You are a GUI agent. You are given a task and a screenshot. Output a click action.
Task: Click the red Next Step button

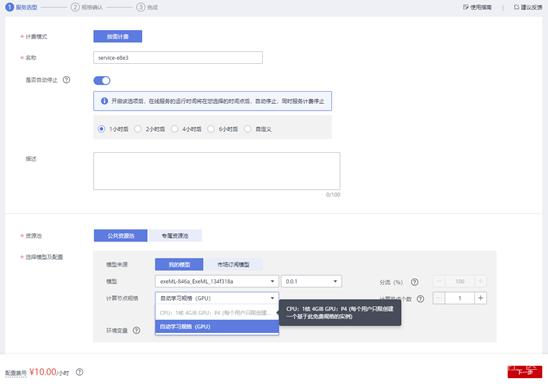point(525,372)
